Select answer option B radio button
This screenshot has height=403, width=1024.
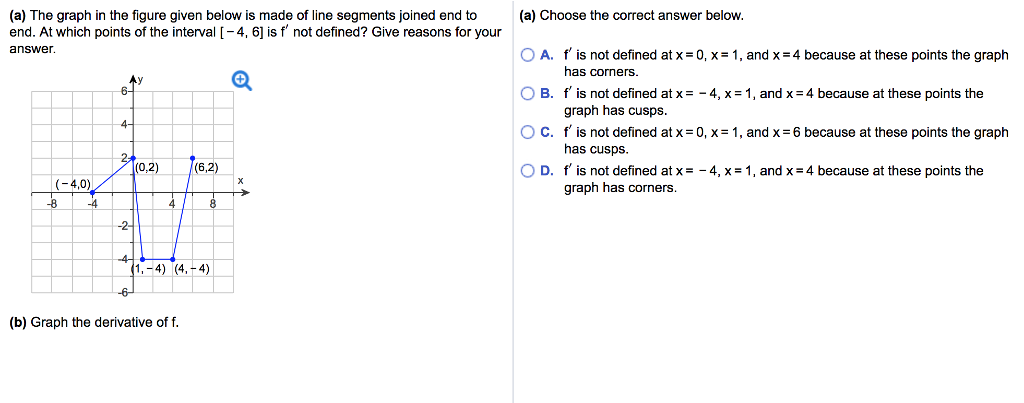tap(527, 94)
